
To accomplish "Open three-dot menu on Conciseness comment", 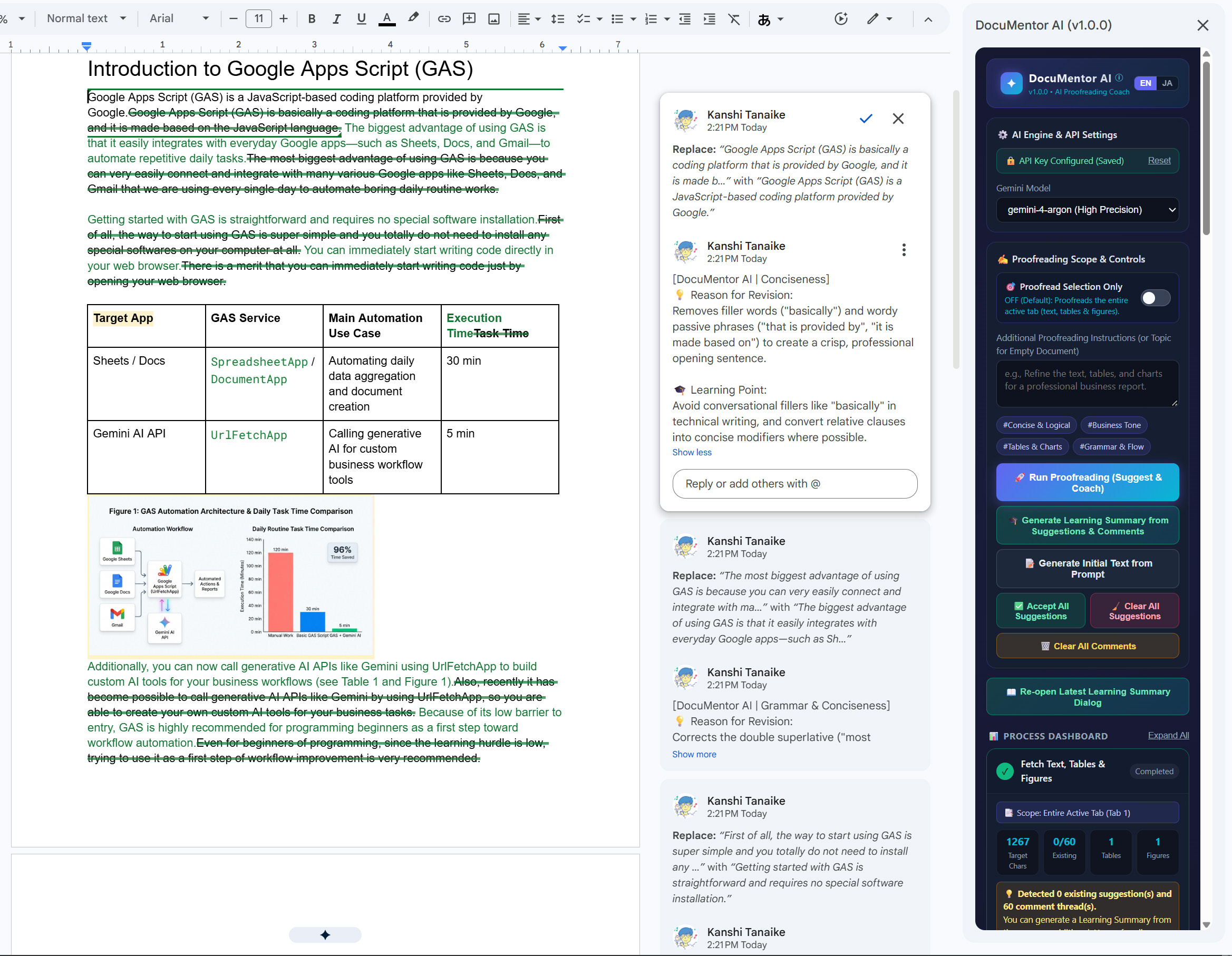I will click(x=904, y=250).
